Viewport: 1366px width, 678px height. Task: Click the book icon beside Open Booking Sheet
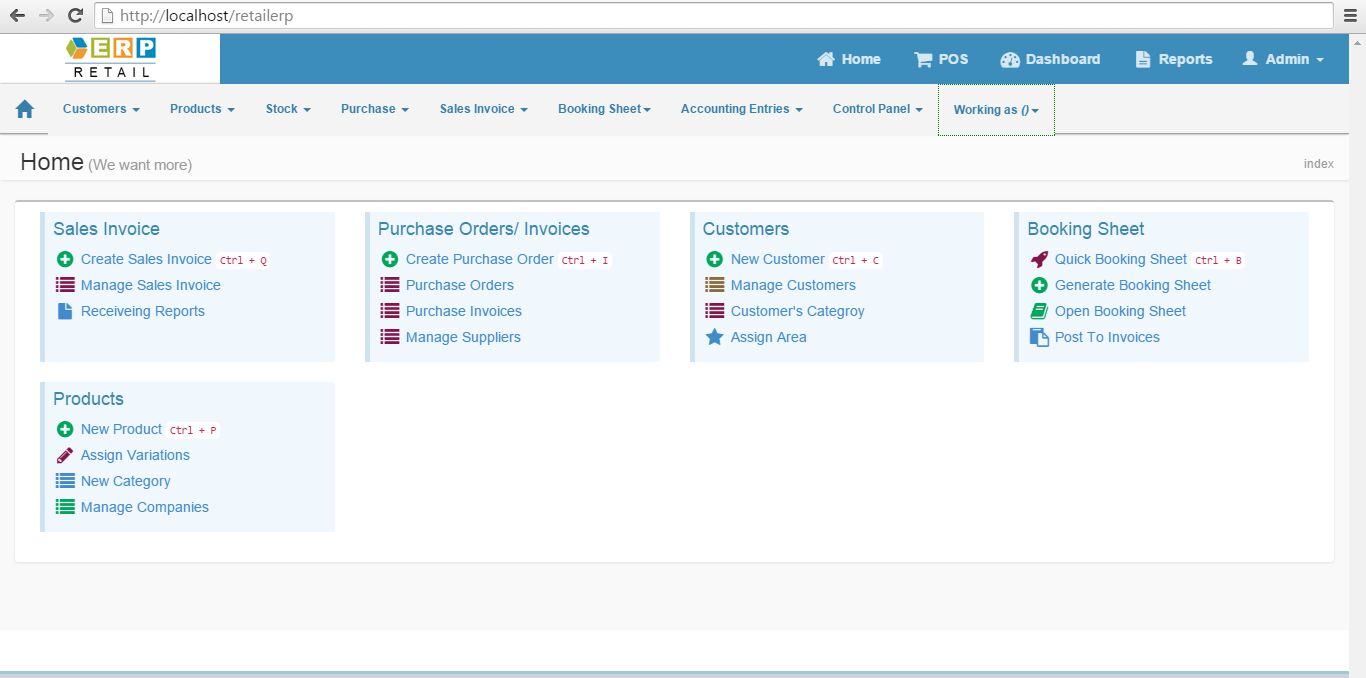[x=1038, y=311]
